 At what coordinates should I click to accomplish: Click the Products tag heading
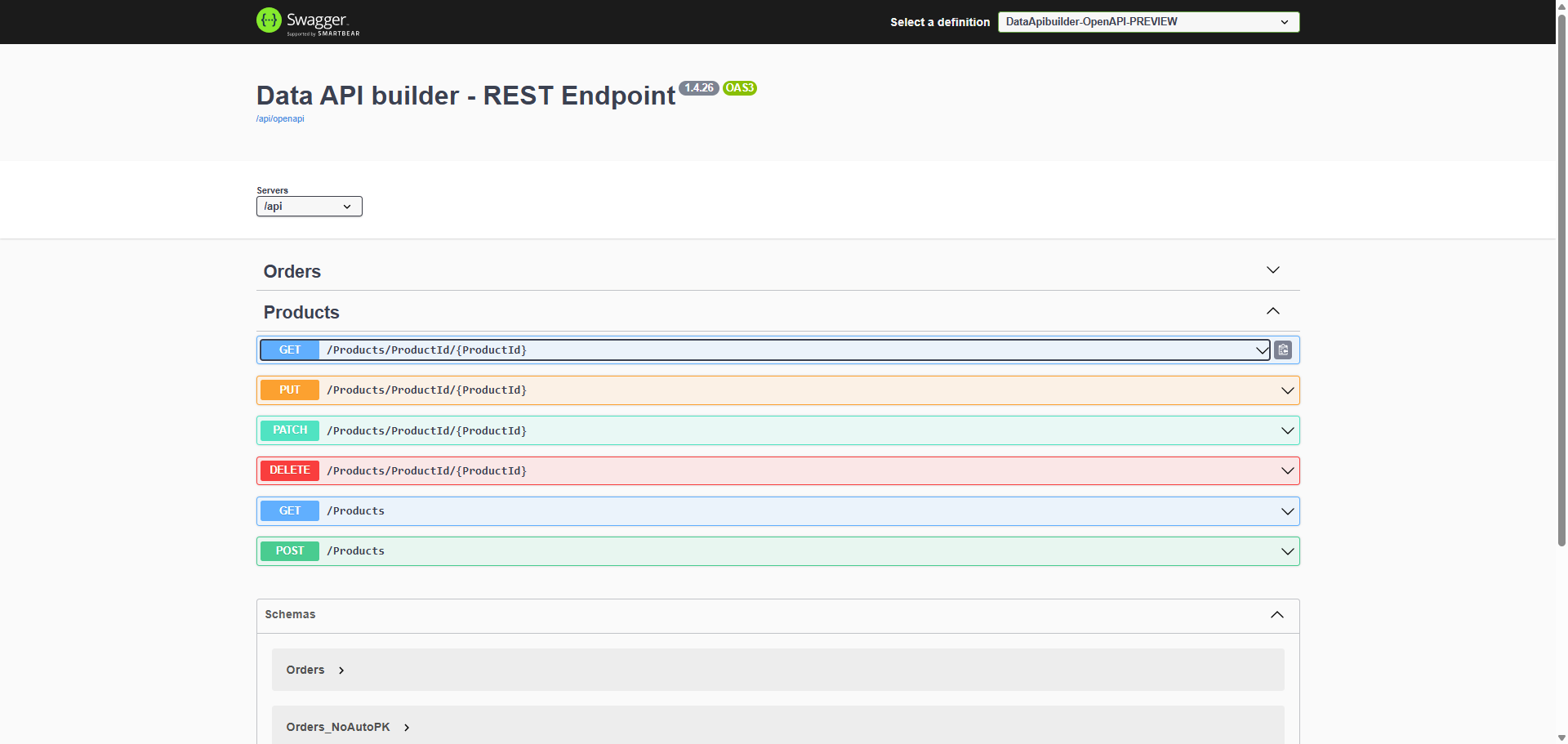pyautogui.click(x=301, y=312)
